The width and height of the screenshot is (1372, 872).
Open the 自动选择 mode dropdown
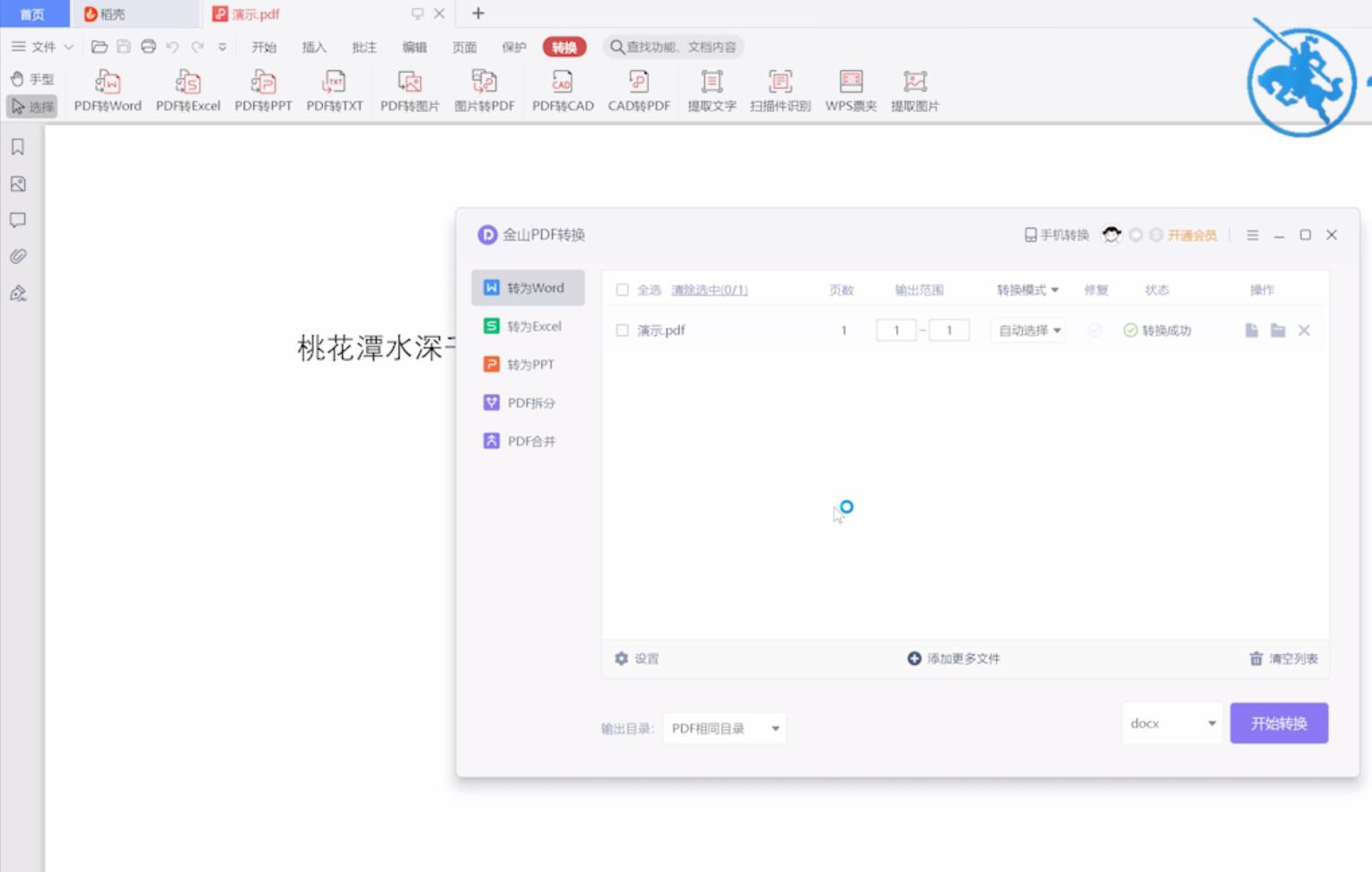(1028, 330)
